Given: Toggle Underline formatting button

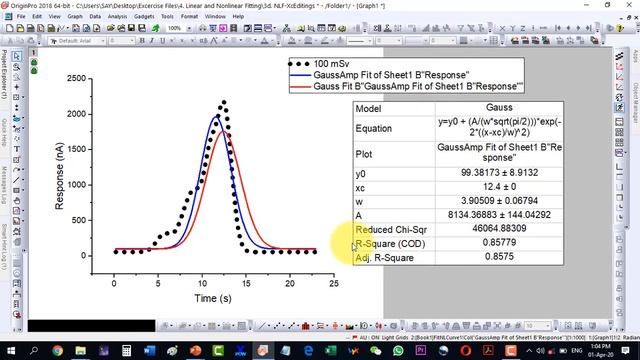Looking at the screenshot, I should point(162,41).
